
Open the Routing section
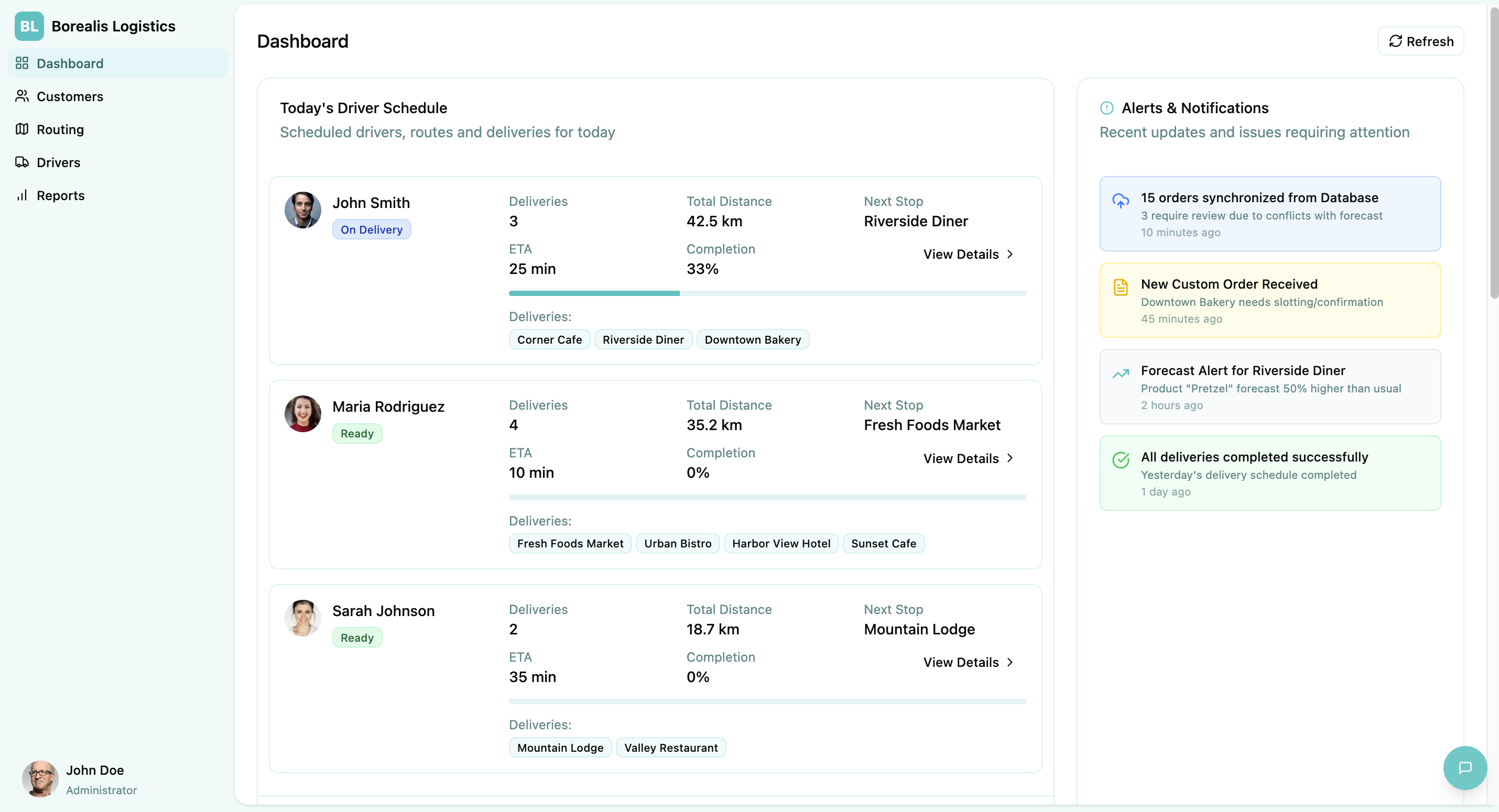pos(117,129)
